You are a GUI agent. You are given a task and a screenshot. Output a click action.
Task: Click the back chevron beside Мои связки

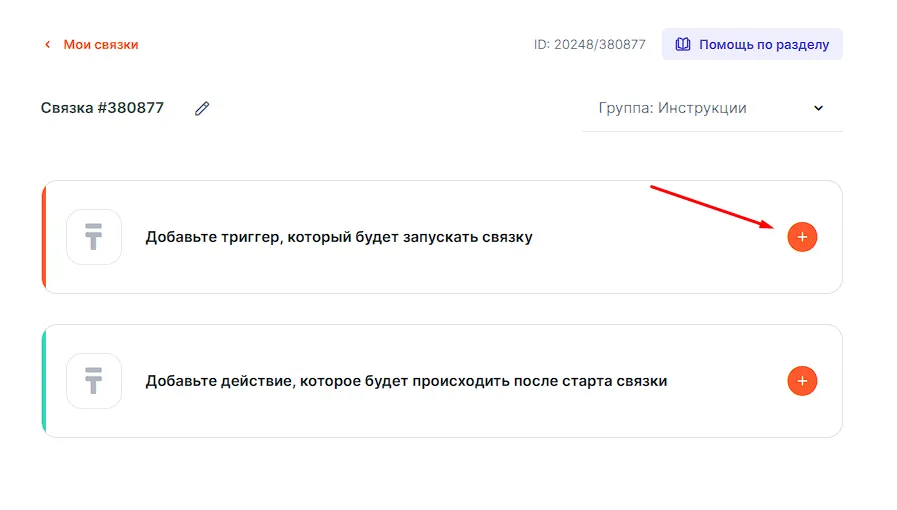47,45
